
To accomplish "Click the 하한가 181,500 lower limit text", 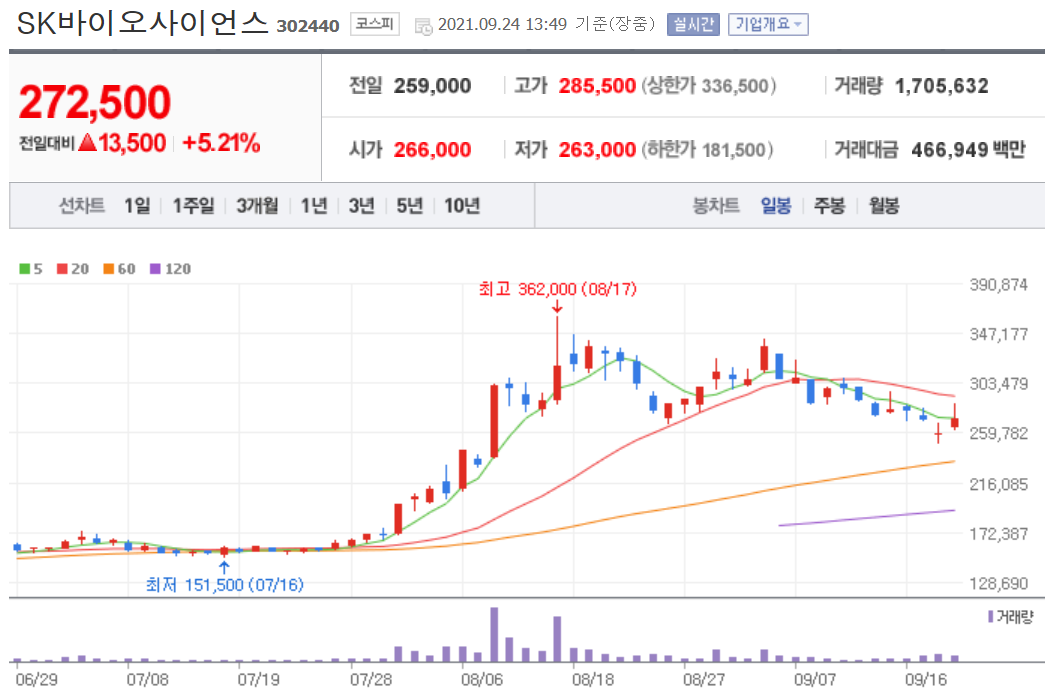I will click(708, 150).
